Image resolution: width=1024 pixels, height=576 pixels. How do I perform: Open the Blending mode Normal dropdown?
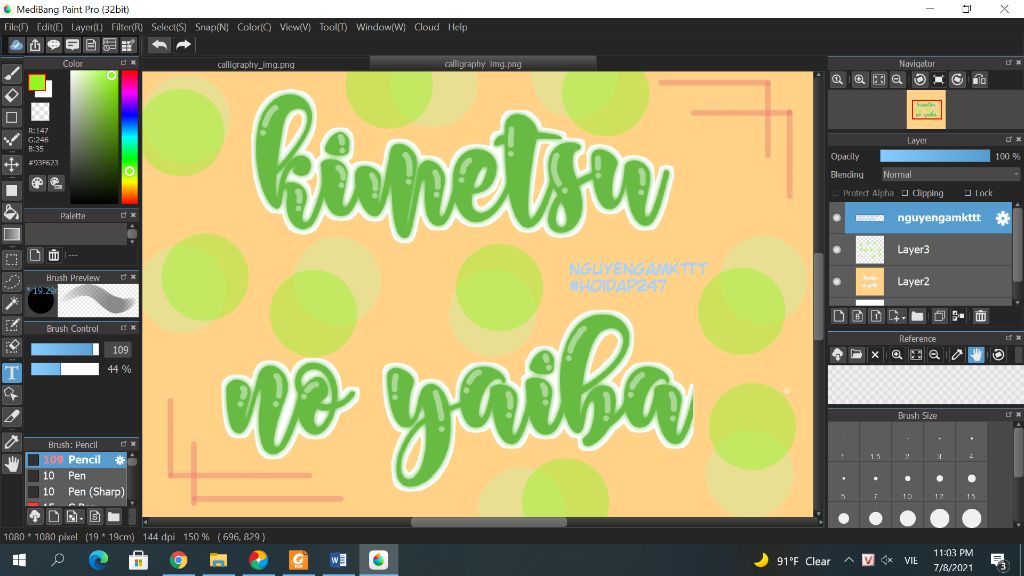point(950,174)
